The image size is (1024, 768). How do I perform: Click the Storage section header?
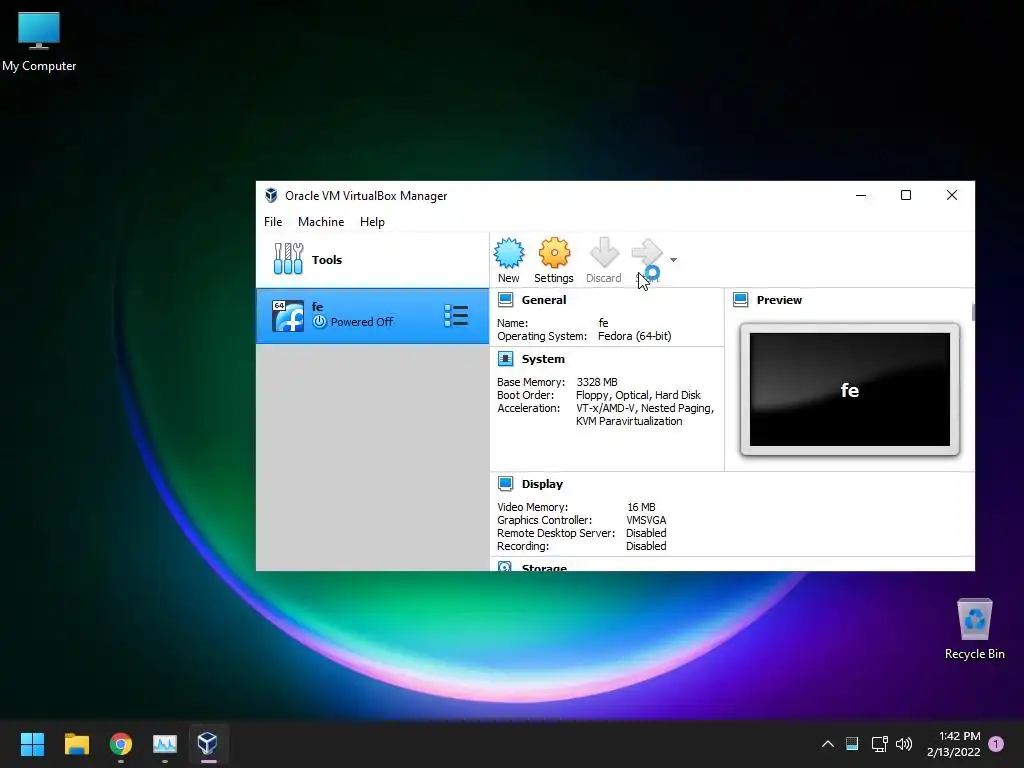point(544,567)
